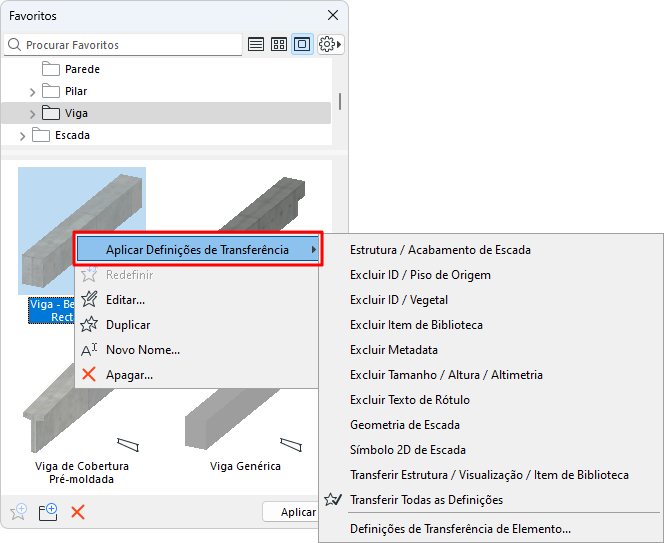Viewport: 664px width, 543px height.
Task: Select Símbolo 2D de Escada
Action: 491,450
